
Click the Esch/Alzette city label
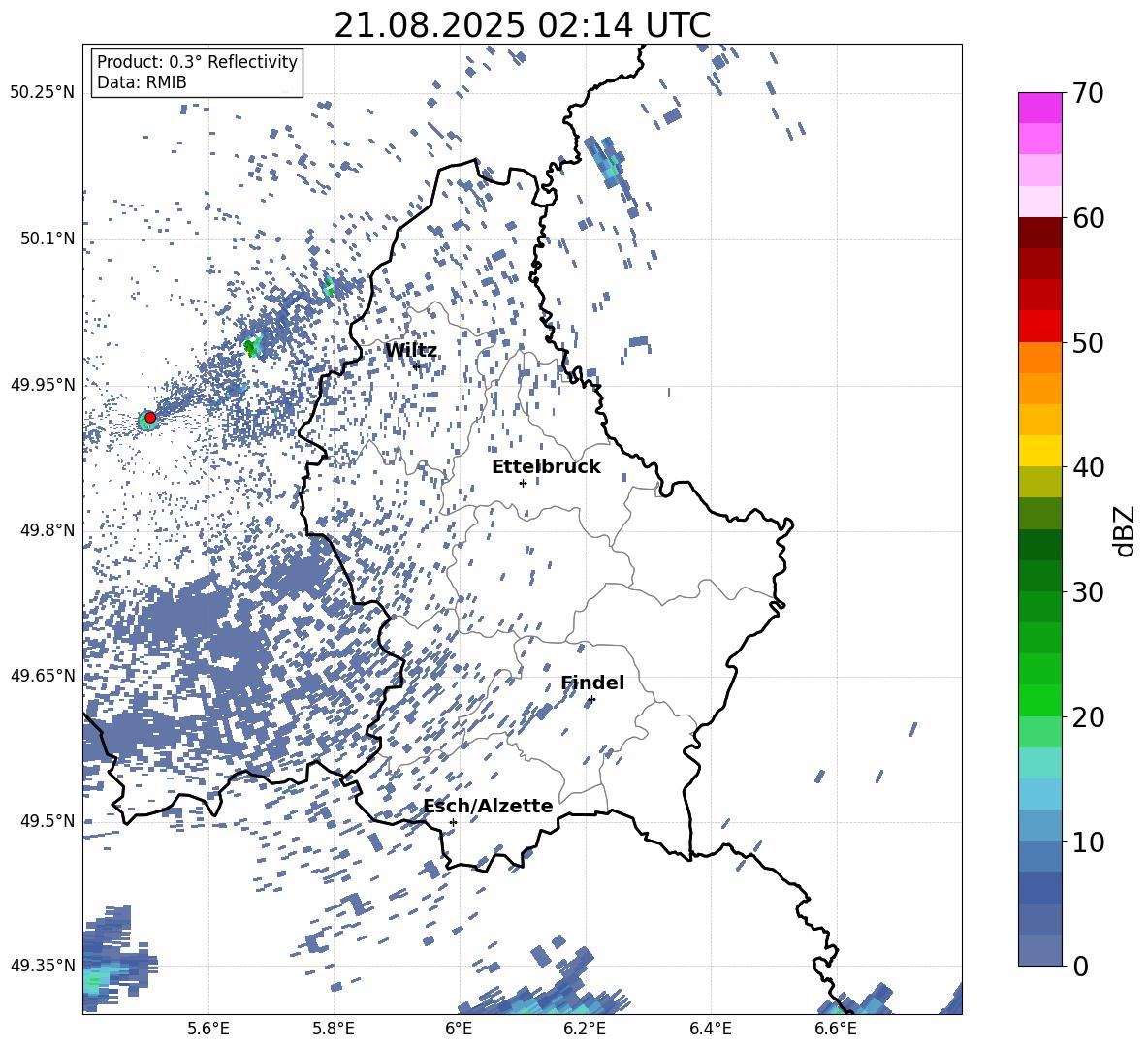[x=489, y=806]
